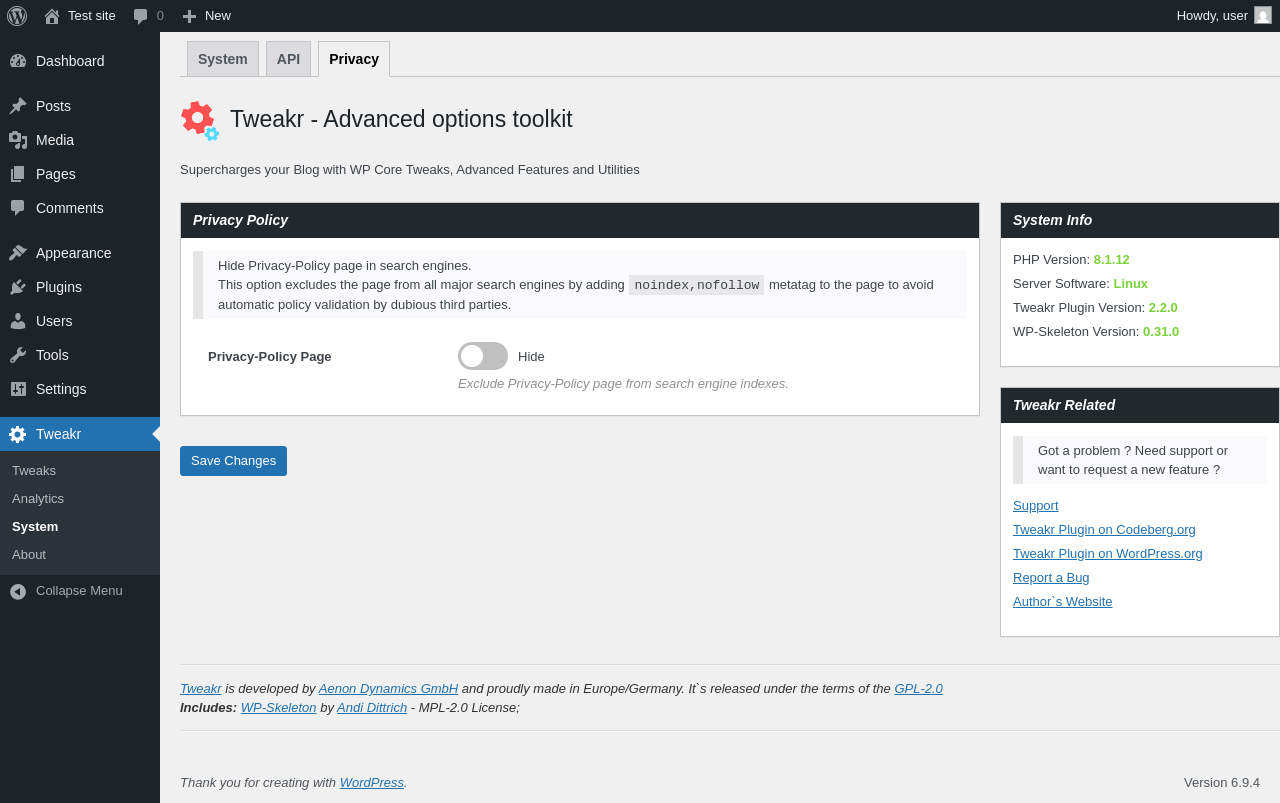
Task: Click the Plugins label in sidebar
Action: (59, 287)
